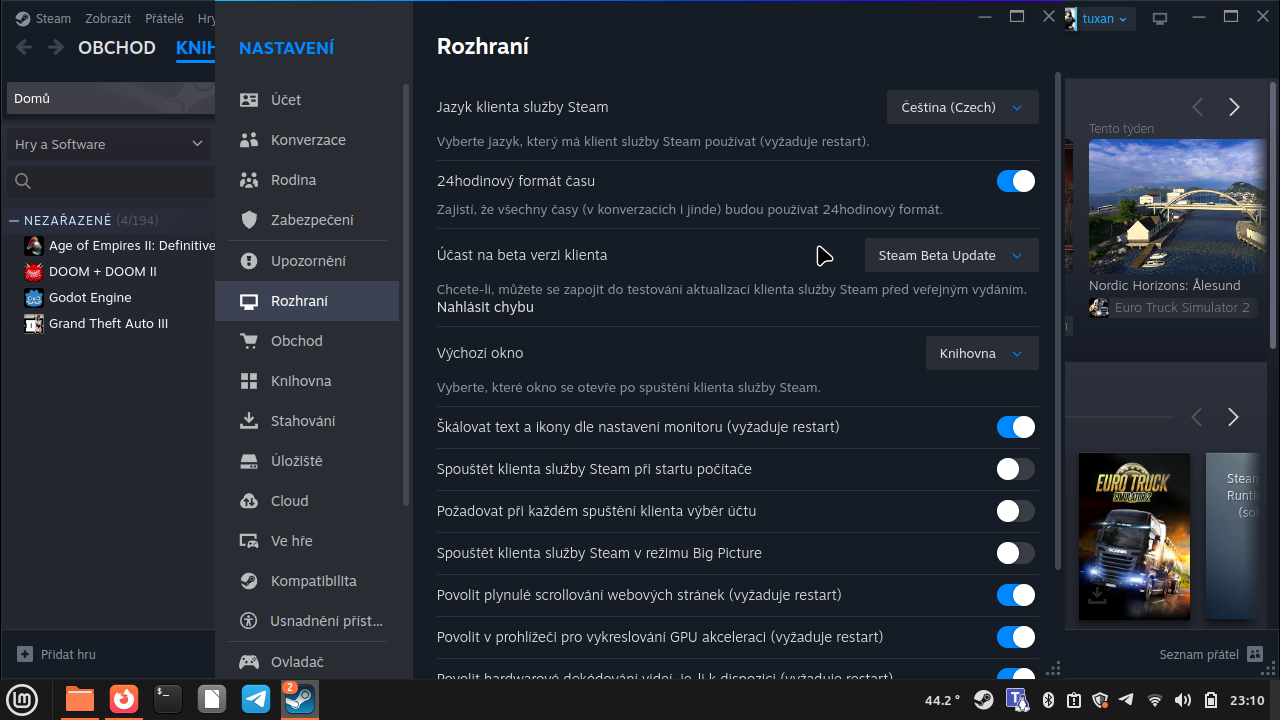
Task: Open Telegram from the taskbar
Action: click(x=256, y=699)
